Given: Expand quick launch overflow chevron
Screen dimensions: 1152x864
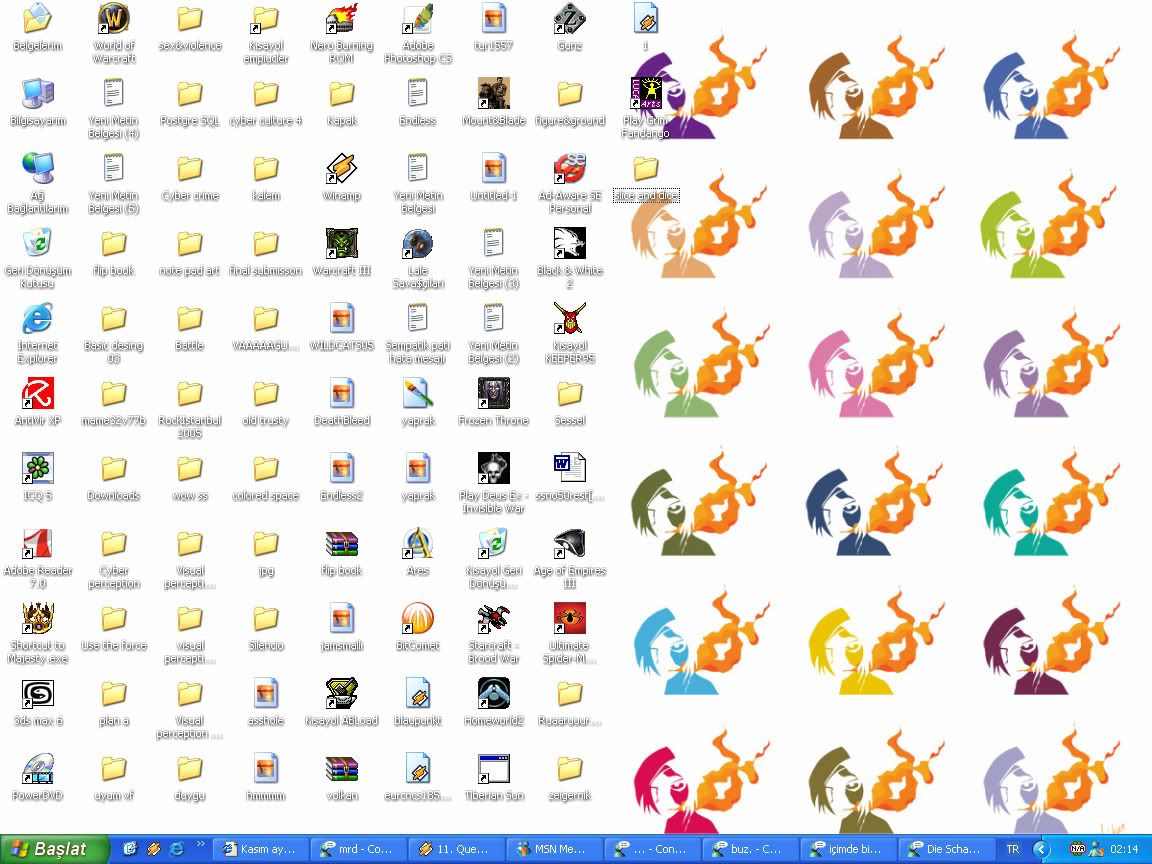Looking at the screenshot, I should tap(200, 844).
